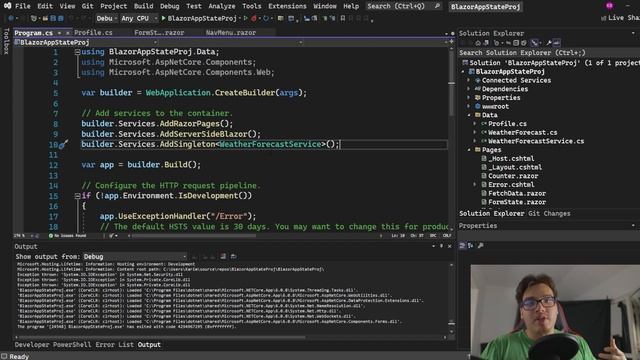Viewport: 640px width, 360px height.
Task: Toggle Word Wrap in Output toolbar
Action: [x=233, y=256]
